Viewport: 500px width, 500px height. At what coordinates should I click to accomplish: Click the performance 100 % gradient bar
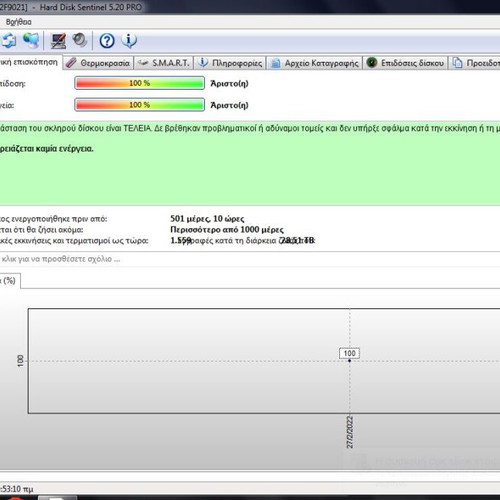139,83
